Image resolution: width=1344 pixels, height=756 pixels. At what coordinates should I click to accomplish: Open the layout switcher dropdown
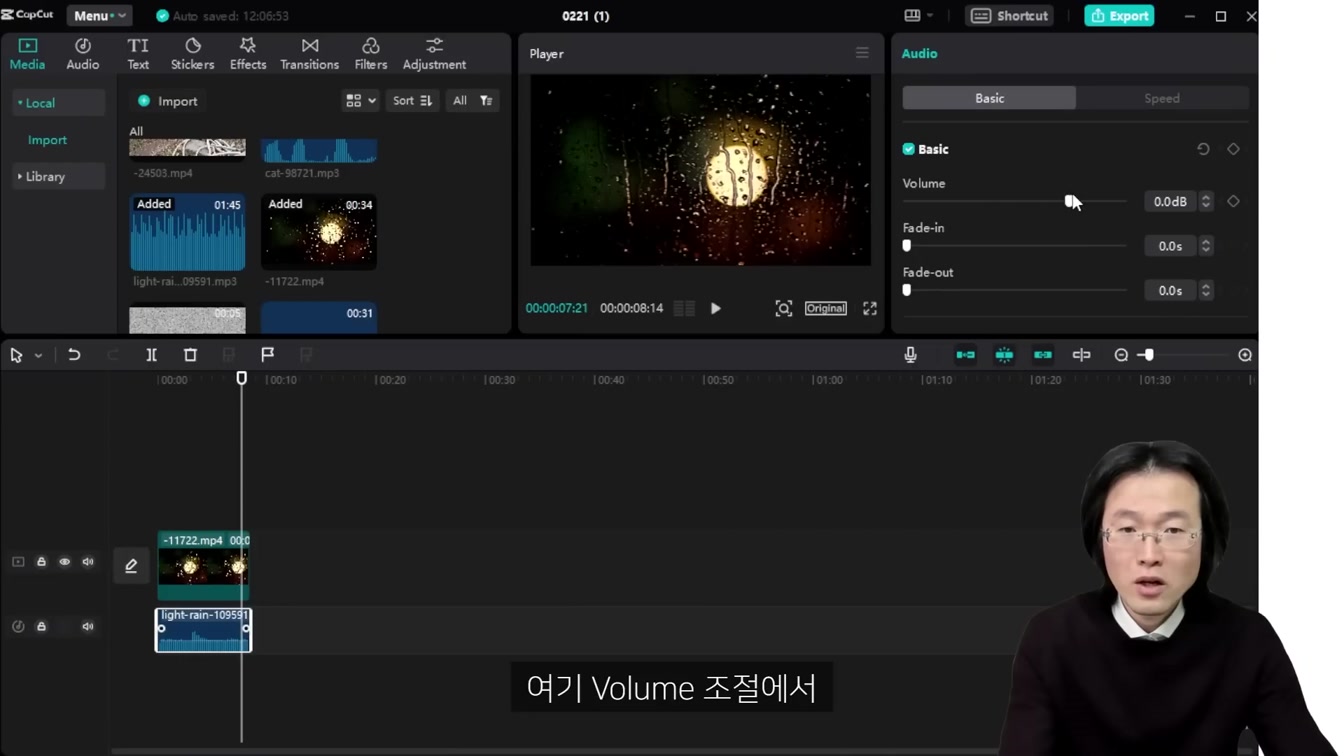tap(918, 16)
